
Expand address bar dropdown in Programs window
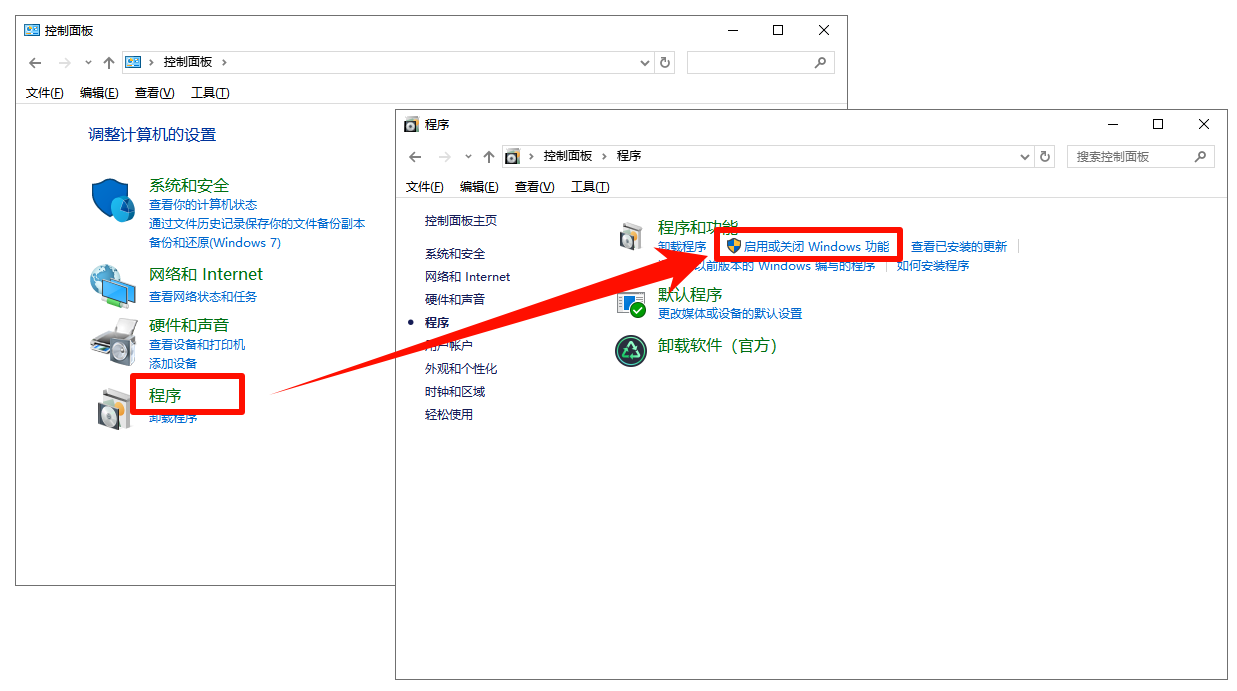coord(1025,157)
